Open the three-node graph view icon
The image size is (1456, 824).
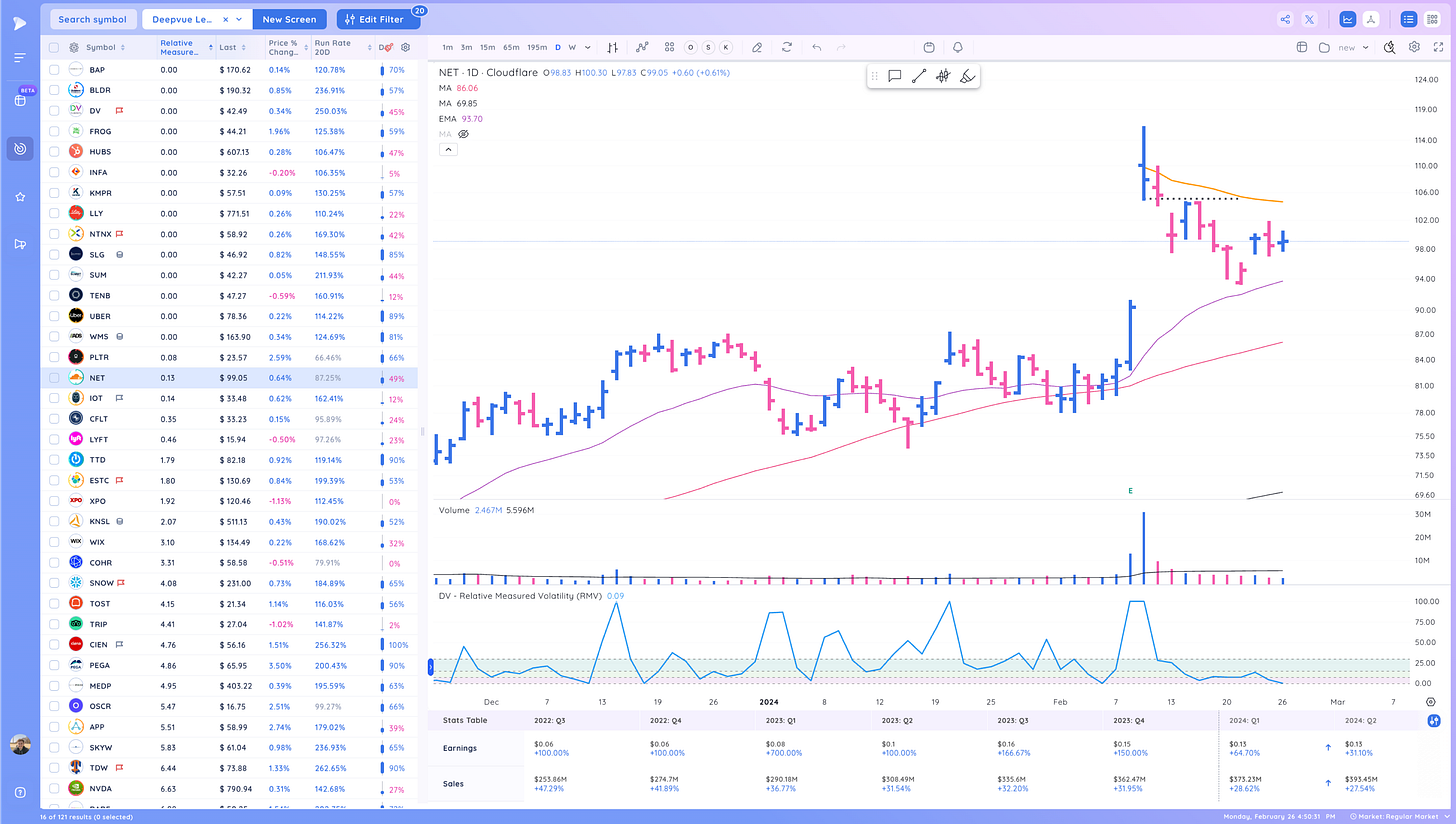coord(1372,19)
